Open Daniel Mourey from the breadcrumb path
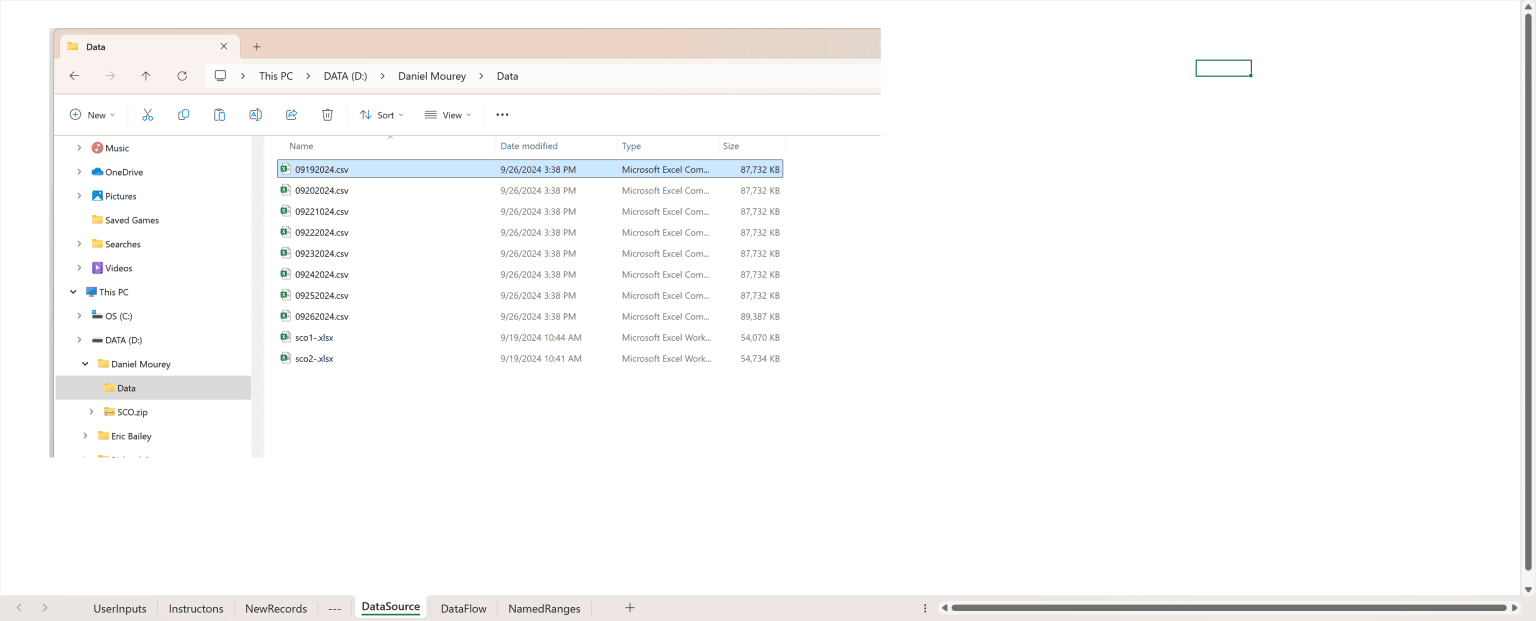 (432, 75)
